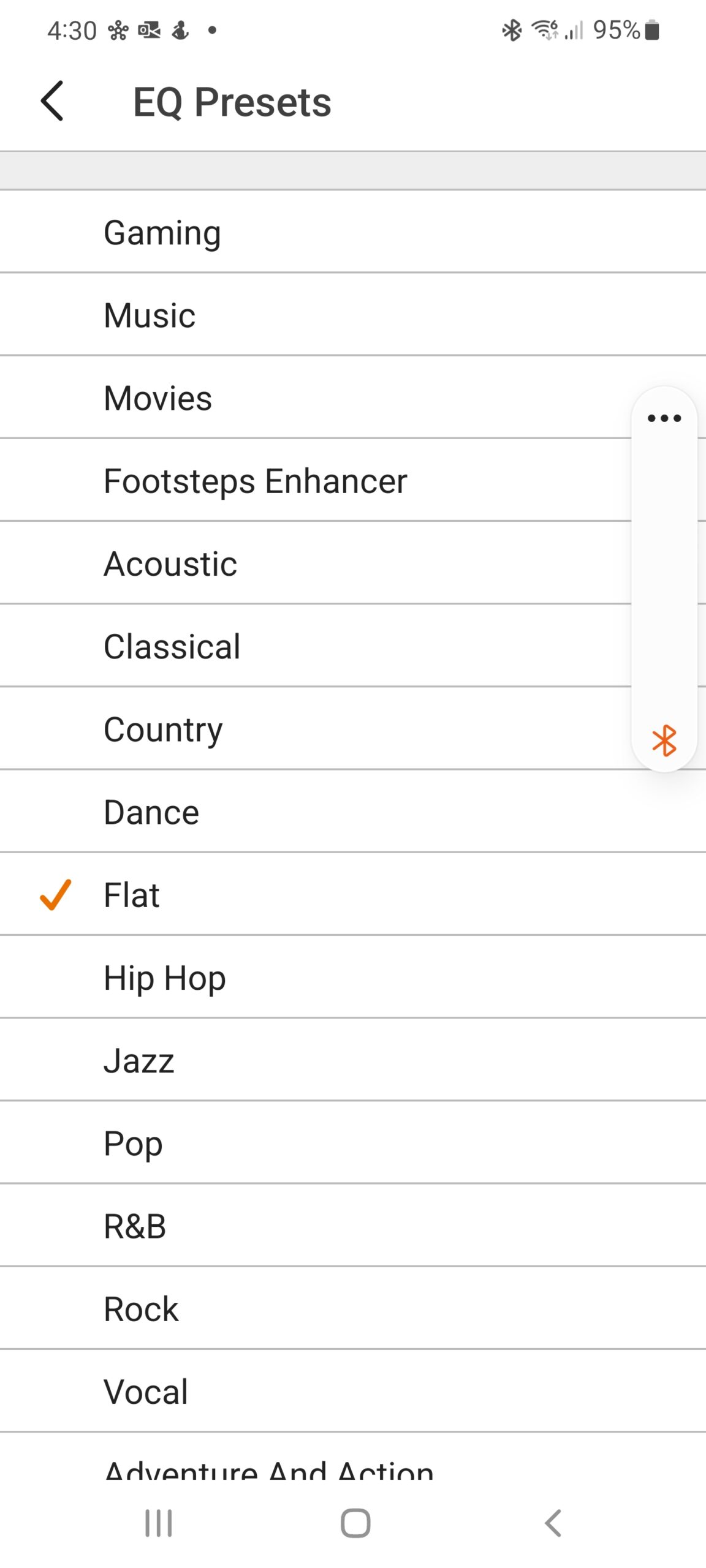Select the Classical preset
This screenshot has height=1568, width=706.
click(x=172, y=647)
